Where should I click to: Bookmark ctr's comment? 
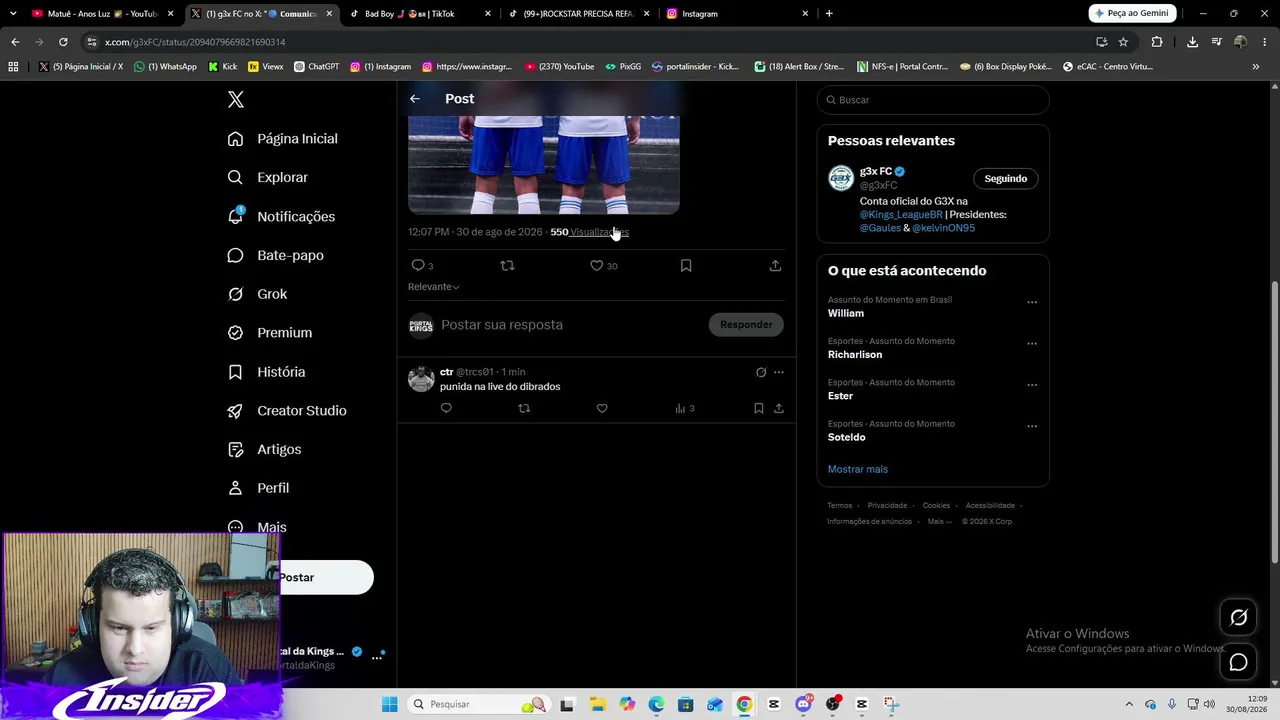[x=759, y=408]
